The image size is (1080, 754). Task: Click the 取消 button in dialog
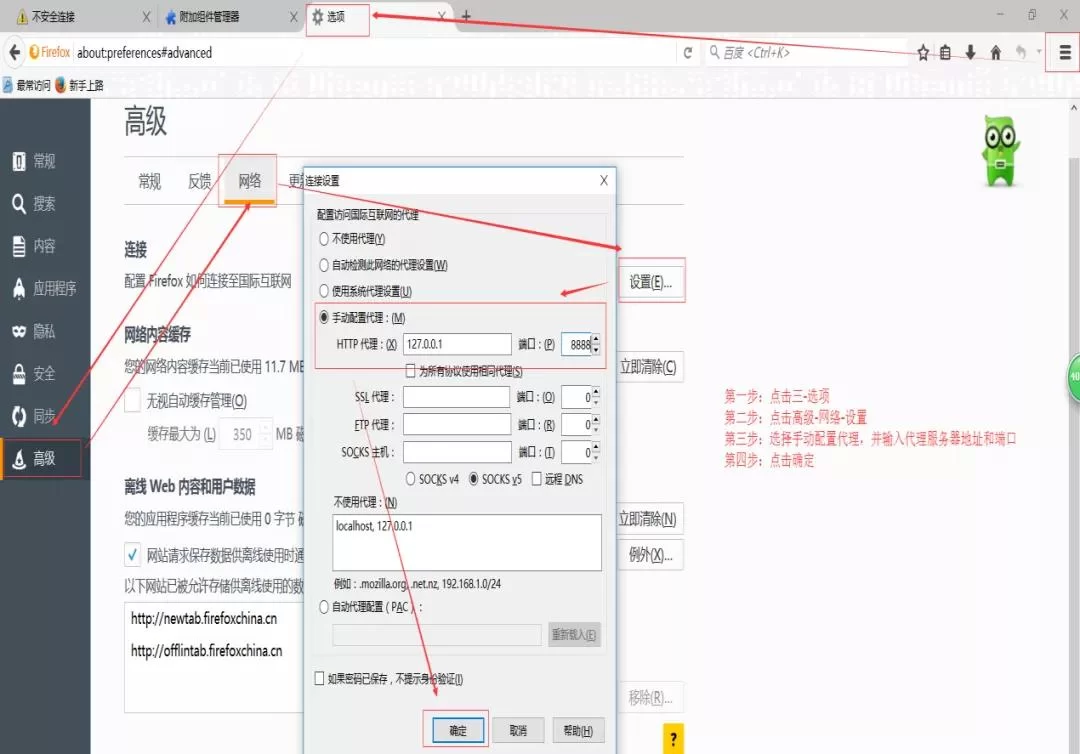tap(517, 731)
